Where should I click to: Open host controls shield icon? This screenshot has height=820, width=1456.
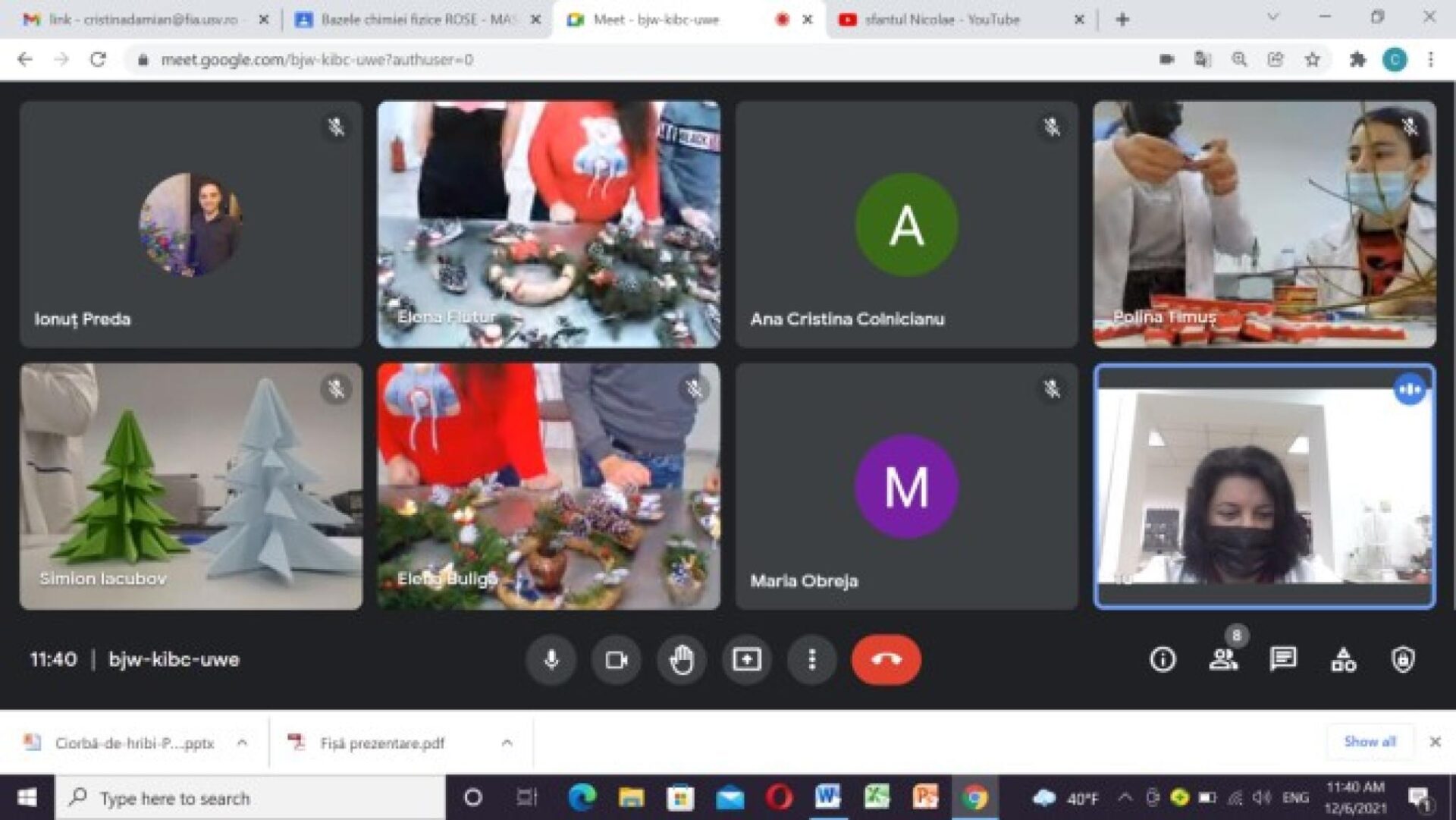coord(1403,659)
